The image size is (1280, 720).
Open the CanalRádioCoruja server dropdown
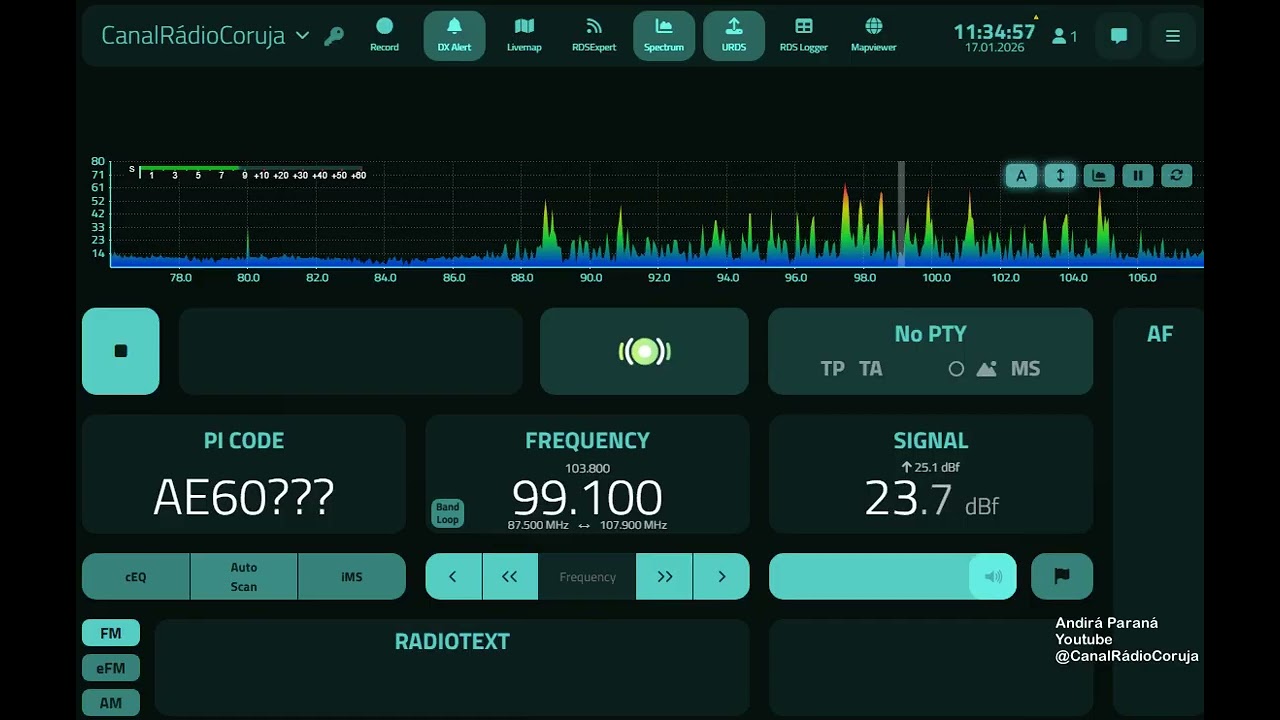(206, 36)
